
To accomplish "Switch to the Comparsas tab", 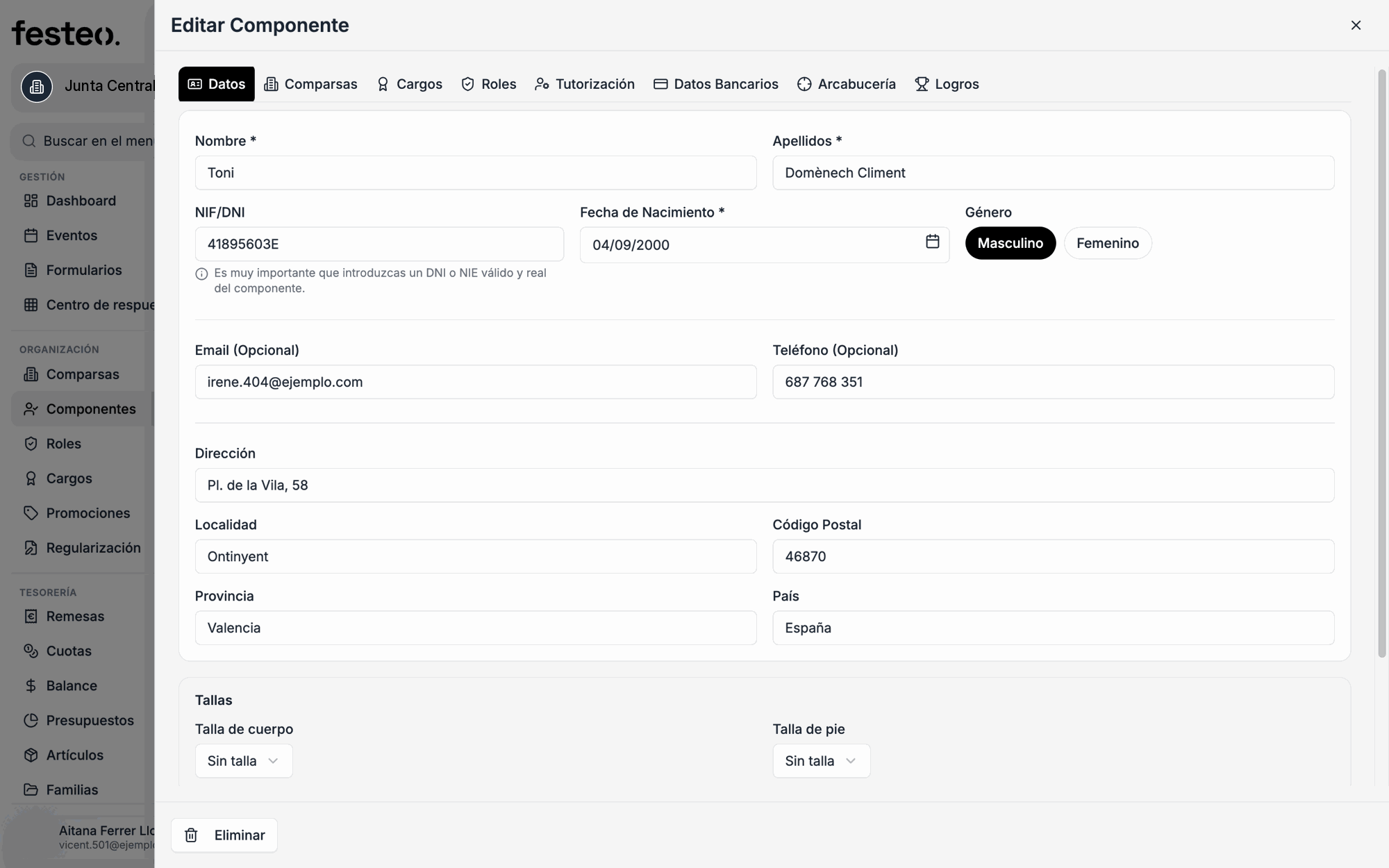I will (310, 84).
